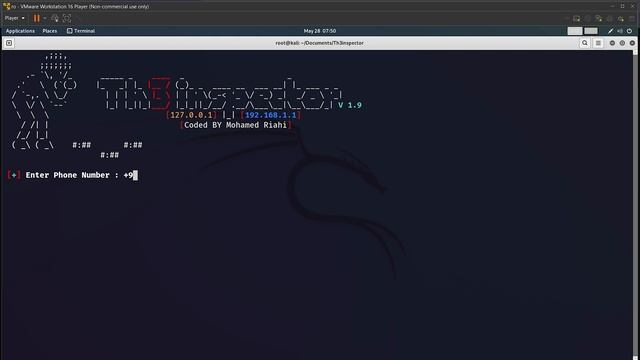Open the pen/color picker indicator in the panel
The image size is (640, 360).
(610, 31)
